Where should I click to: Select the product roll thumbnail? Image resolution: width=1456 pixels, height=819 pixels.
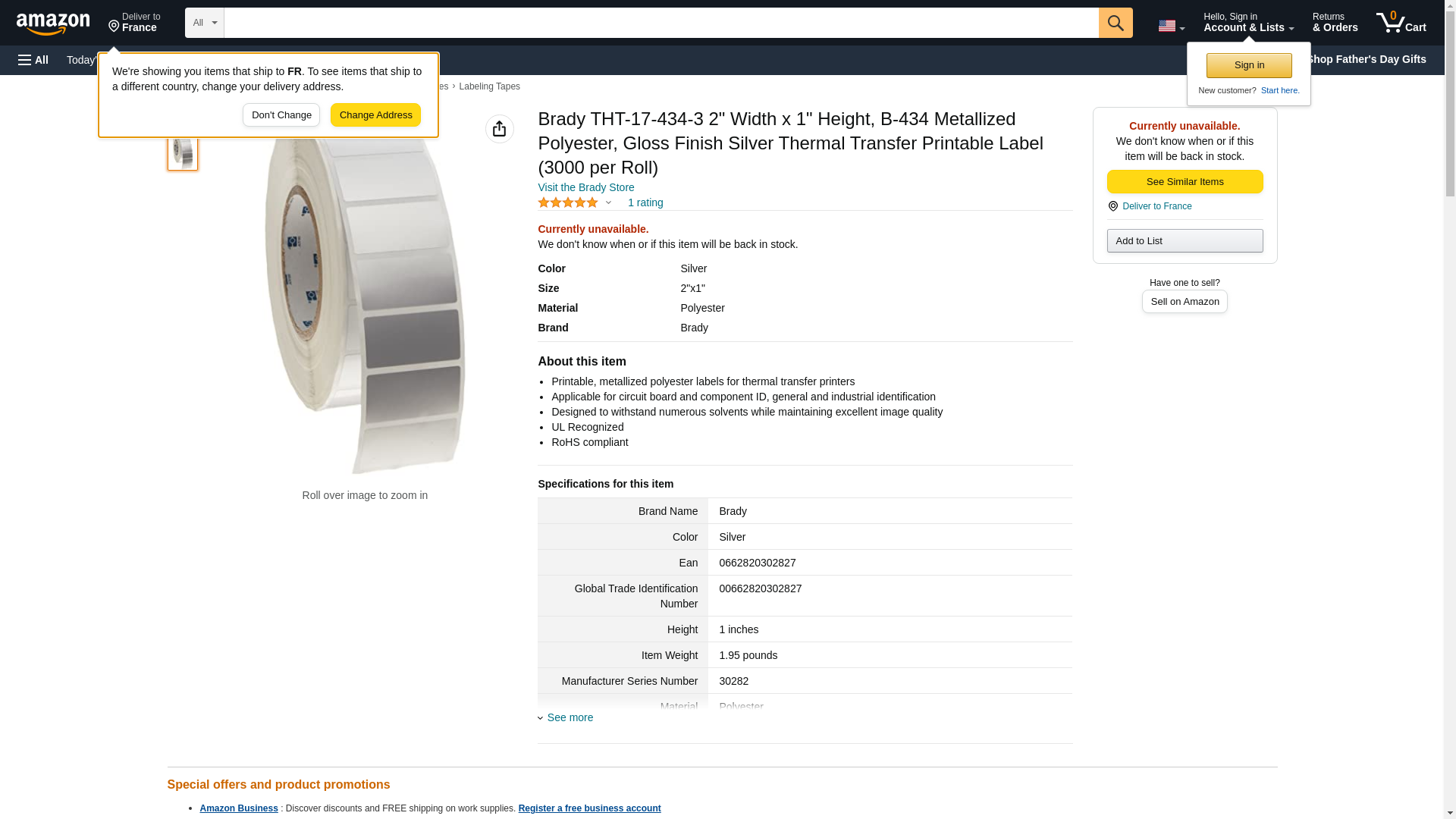[183, 152]
